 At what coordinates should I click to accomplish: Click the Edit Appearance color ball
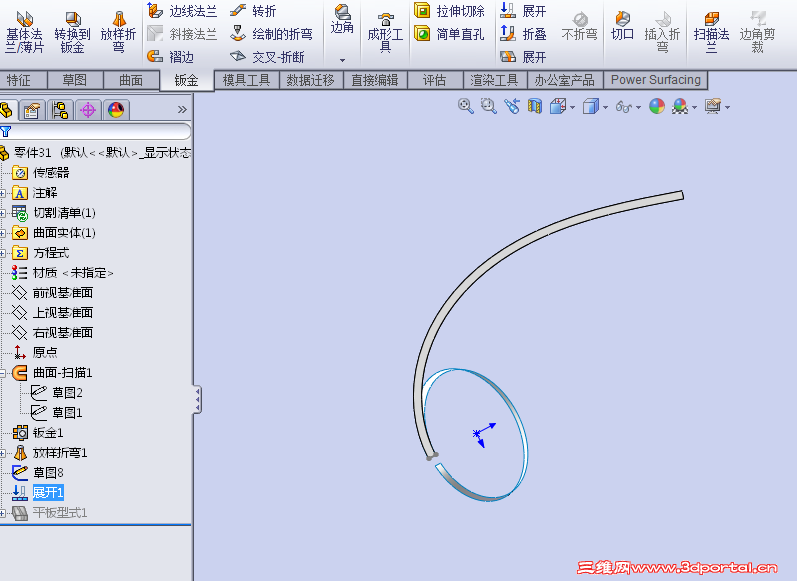tap(657, 106)
